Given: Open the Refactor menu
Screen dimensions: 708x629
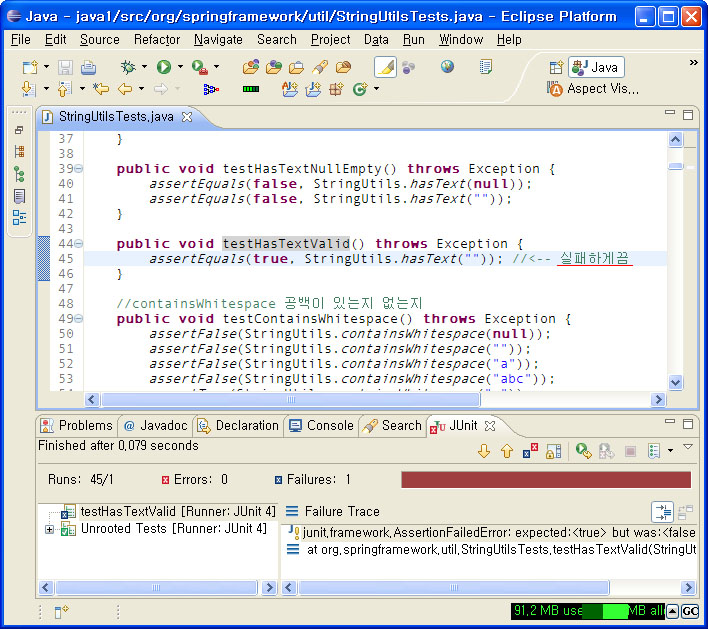Looking at the screenshot, I should point(157,40).
